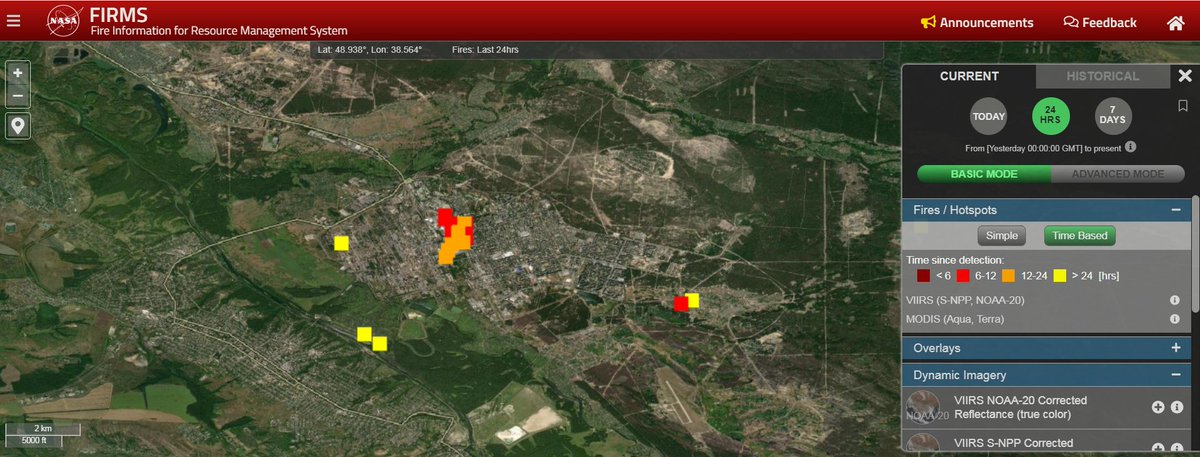Click "VIIRS S-NPP Corrected" layer title
Image resolution: width=1200 pixels, height=457 pixels.
[x=1014, y=443]
